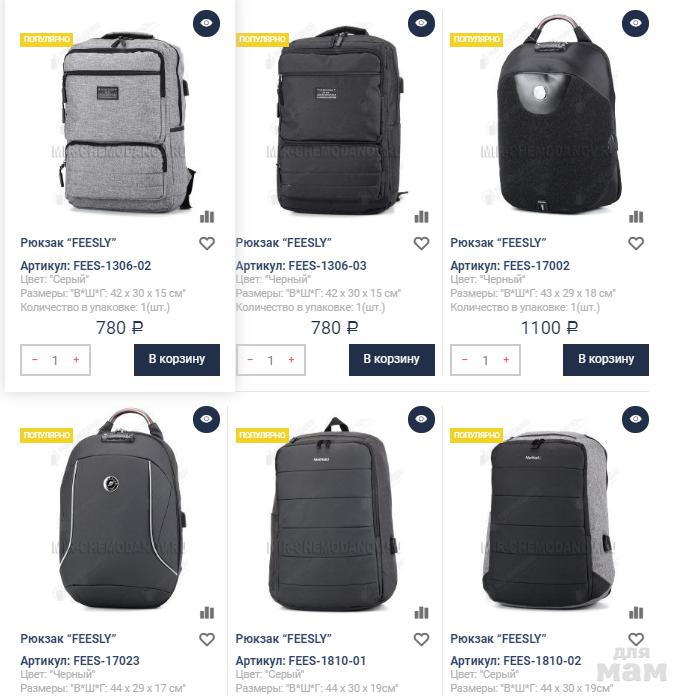The height and width of the screenshot is (696, 682).
Task: Favorite the FEES-1306-02 backpack with heart
Action: (x=207, y=243)
